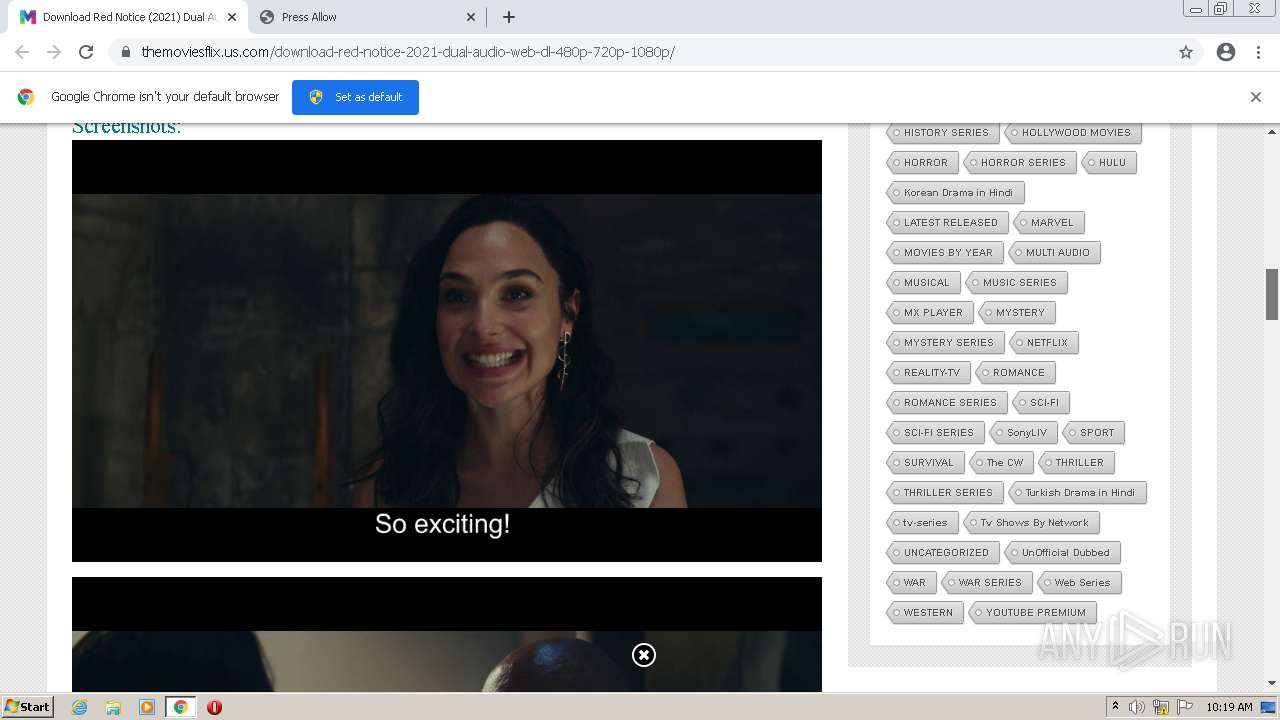Open Tv Shows By Network tag
The image size is (1280, 720).
point(1030,522)
